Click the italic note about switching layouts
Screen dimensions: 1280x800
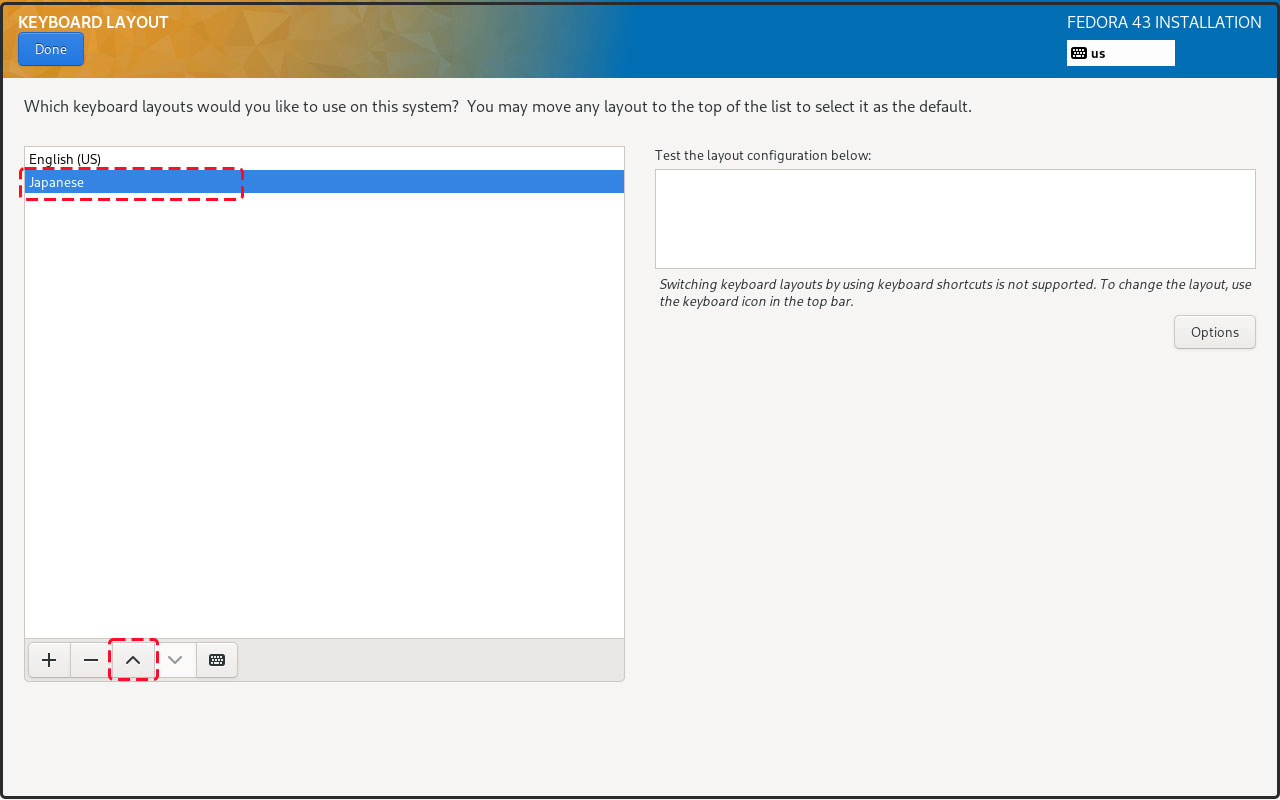[x=955, y=292]
